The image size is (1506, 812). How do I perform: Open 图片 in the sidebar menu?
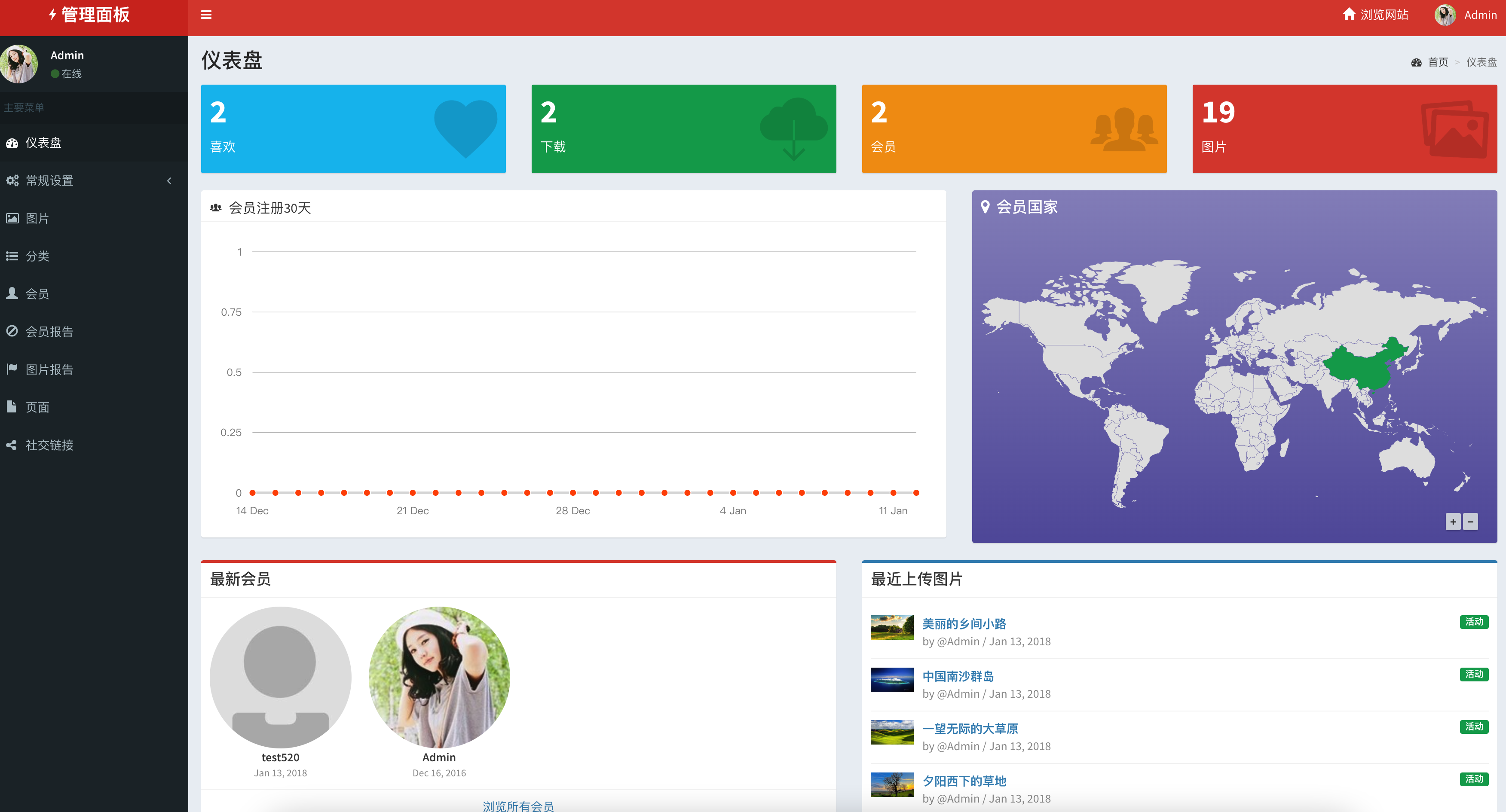pos(94,219)
